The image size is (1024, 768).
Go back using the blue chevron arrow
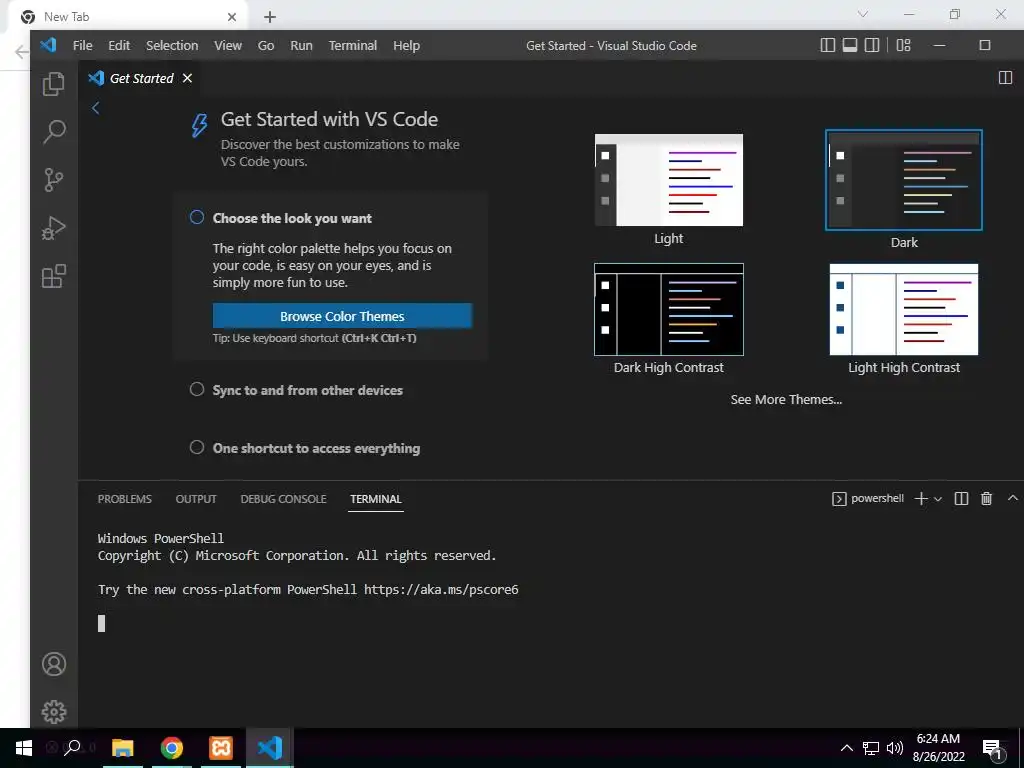tap(95, 108)
